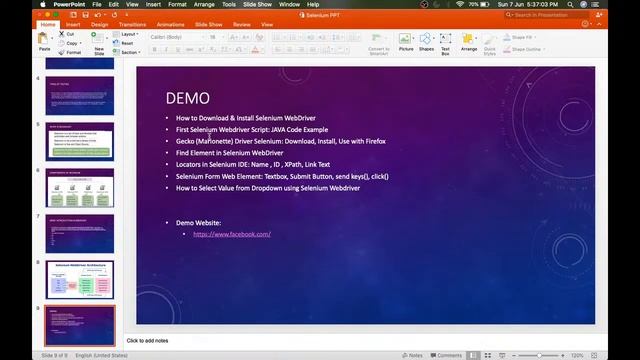
Task: Click the English (United States) language indicator
Action: pyautogui.click(x=101, y=356)
